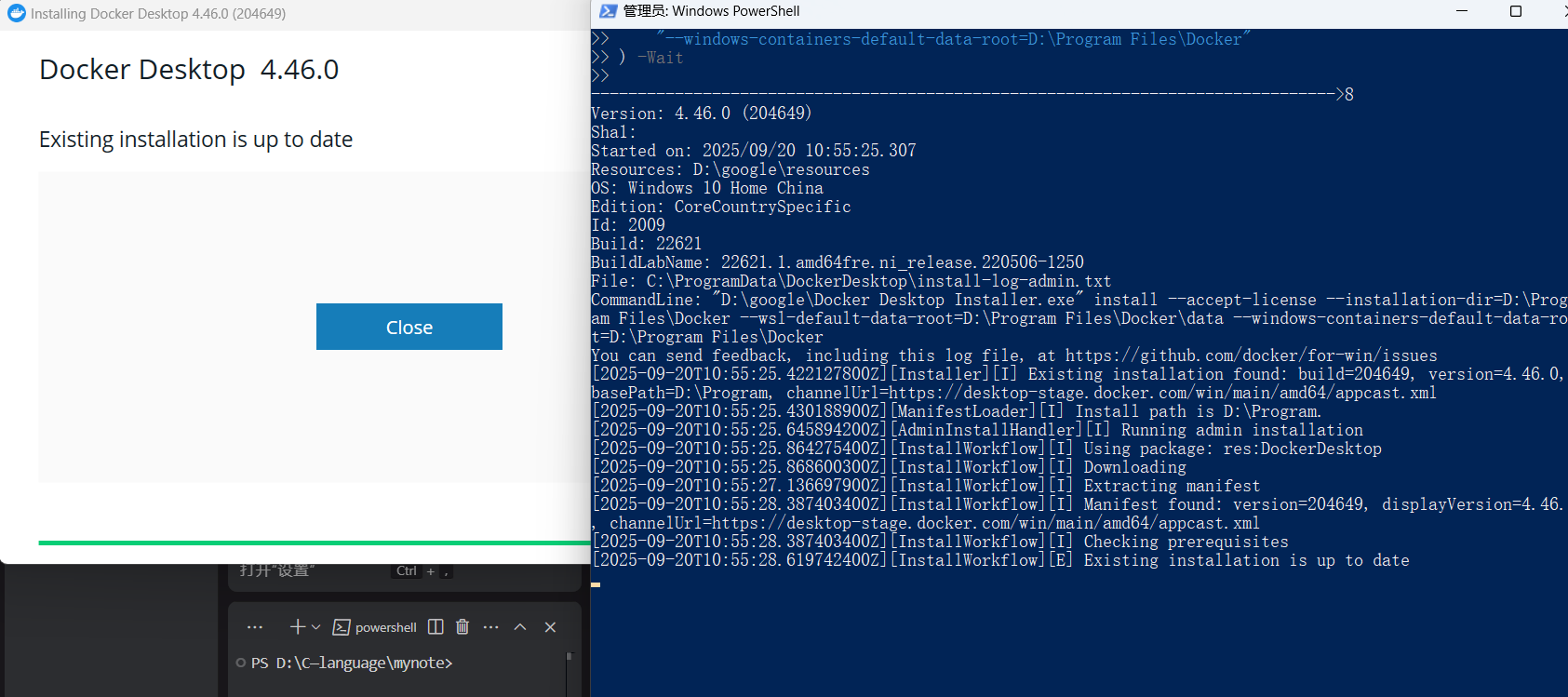Click the 'Install path is D:\Program.' log entry
The height and width of the screenshot is (697, 1568).
(957, 411)
